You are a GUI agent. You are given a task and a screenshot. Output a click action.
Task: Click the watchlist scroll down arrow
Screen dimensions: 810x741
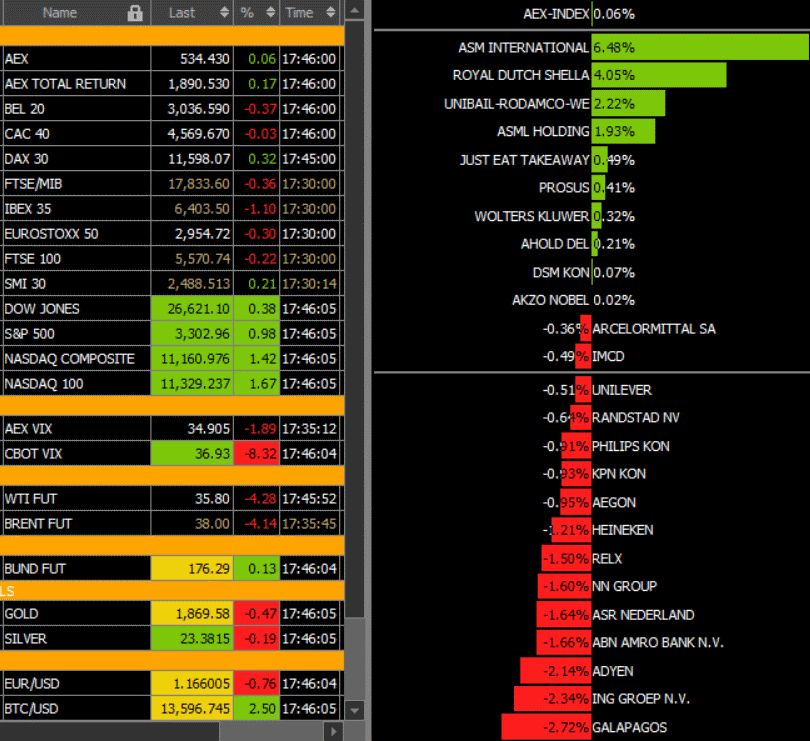point(354,711)
